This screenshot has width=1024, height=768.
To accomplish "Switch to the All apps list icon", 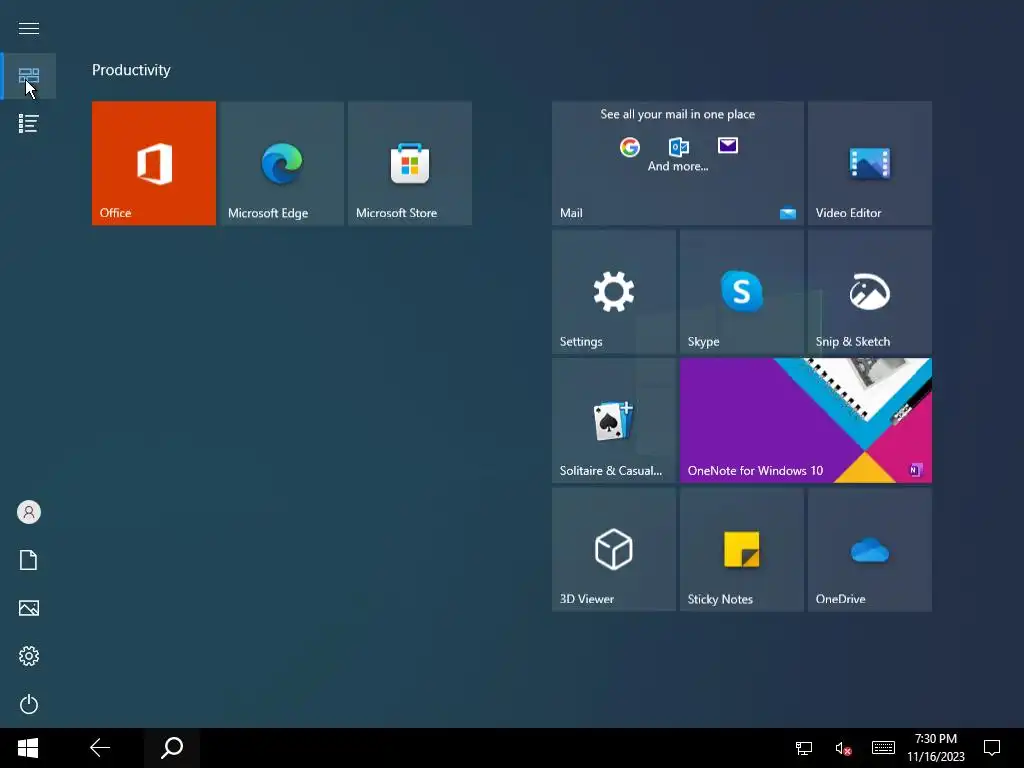I will pos(29,123).
